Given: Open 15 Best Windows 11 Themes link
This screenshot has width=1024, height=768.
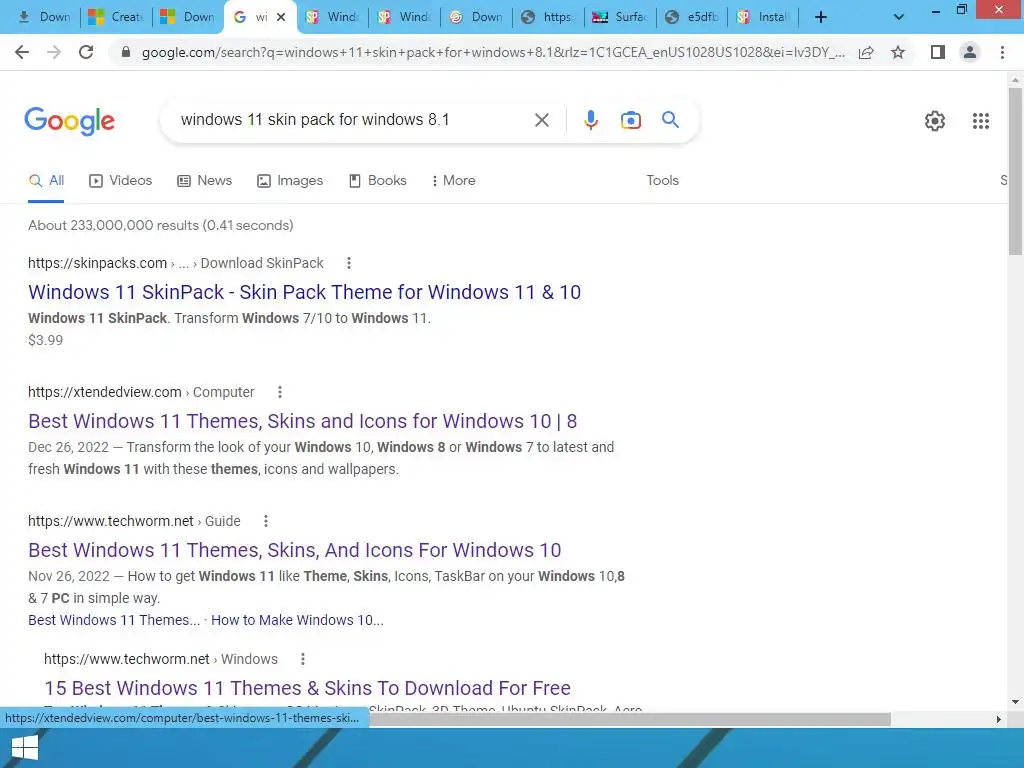Looking at the screenshot, I should coord(308,688).
